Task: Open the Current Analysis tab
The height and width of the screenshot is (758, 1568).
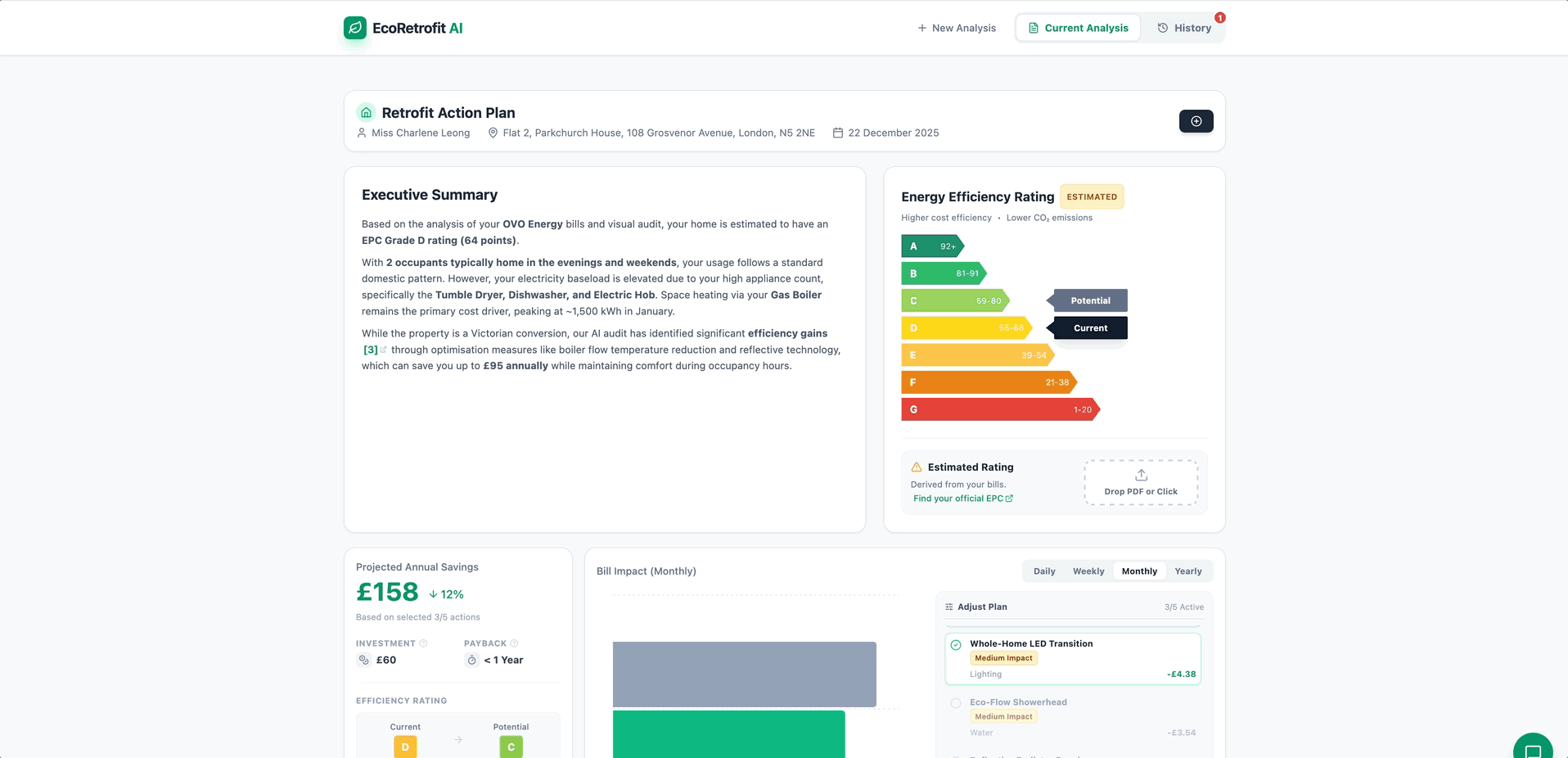Action: [x=1078, y=28]
